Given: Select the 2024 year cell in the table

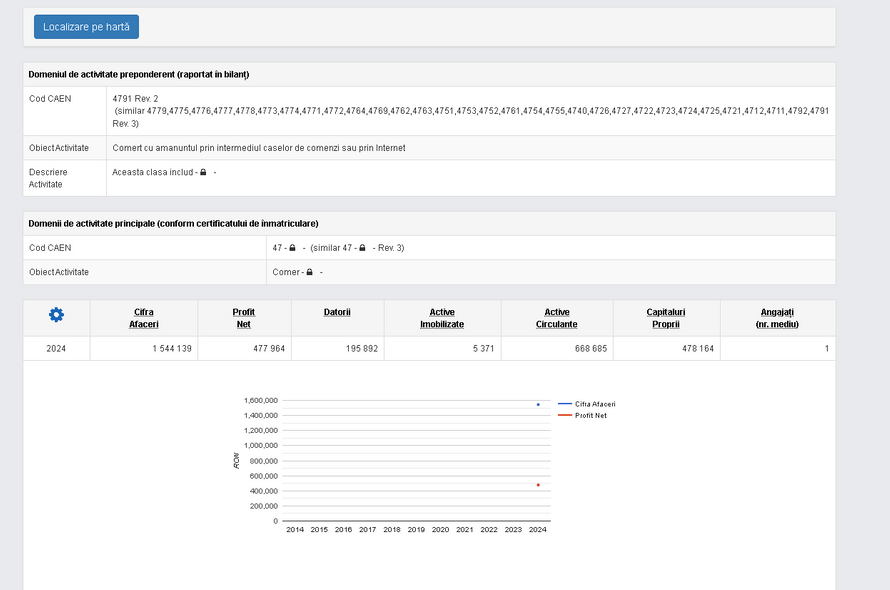Looking at the screenshot, I should [56, 349].
